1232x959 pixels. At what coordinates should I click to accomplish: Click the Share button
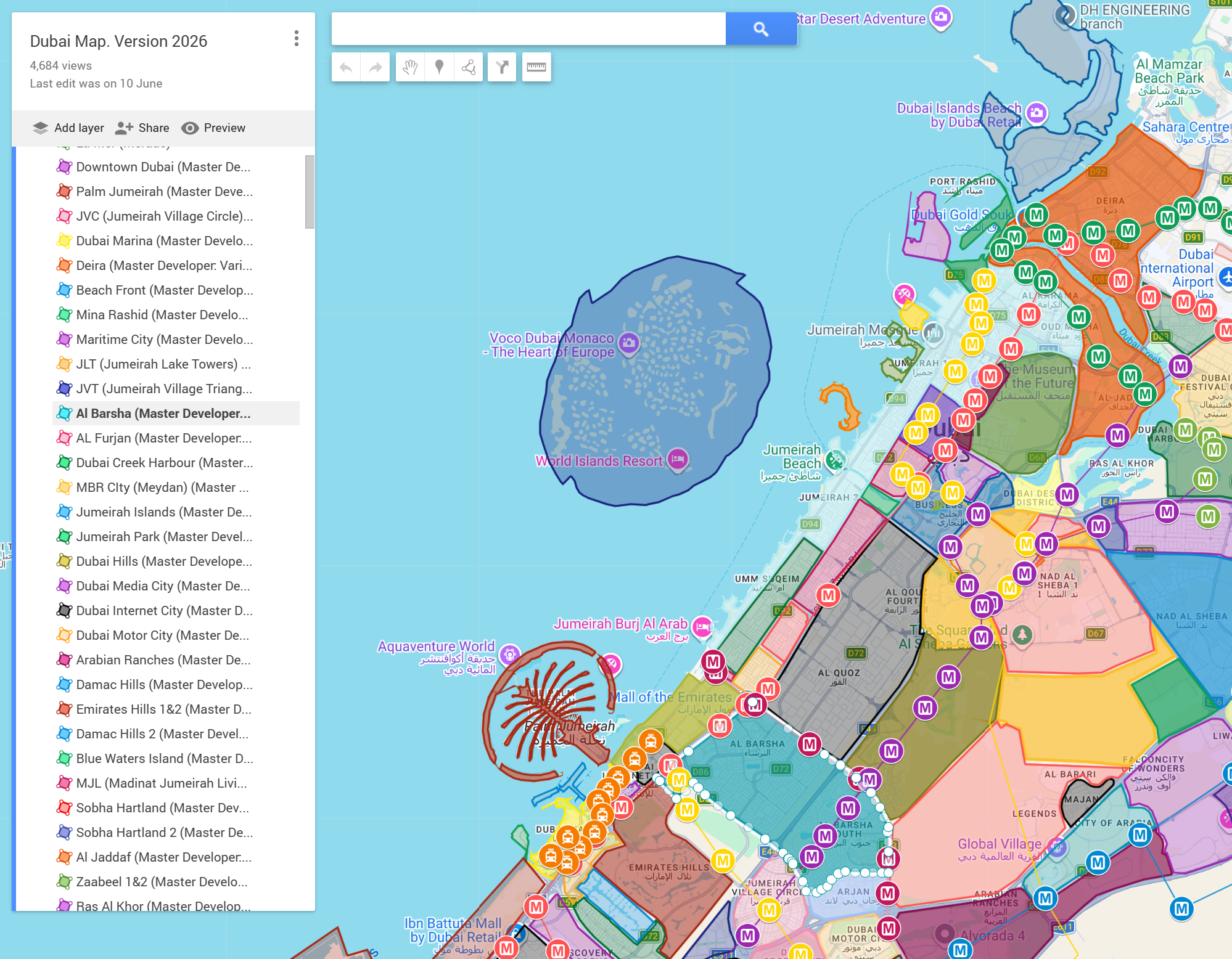pyautogui.click(x=142, y=128)
